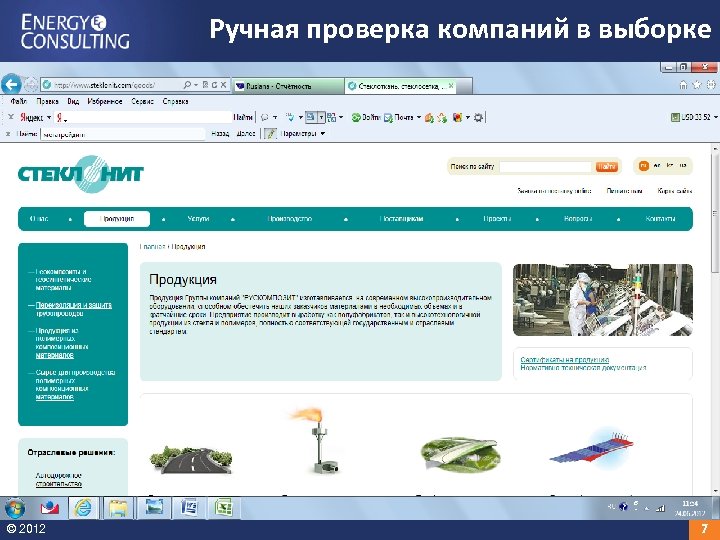Image resolution: width=720 pixels, height=540 pixels.
Task: Open the file explorer folder in taskbar
Action: pyautogui.click(x=118, y=508)
